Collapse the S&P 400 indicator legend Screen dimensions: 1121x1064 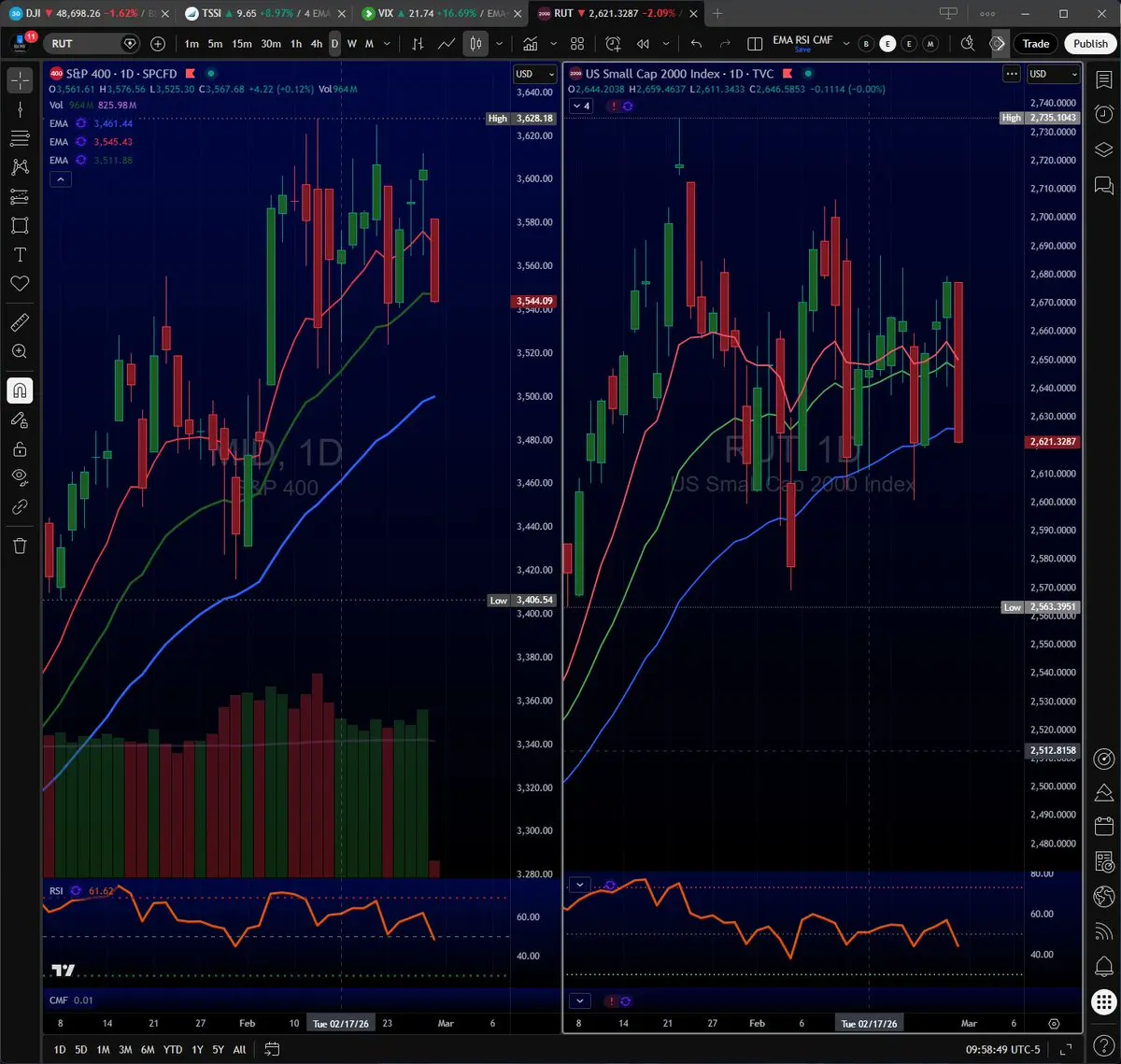pyautogui.click(x=60, y=179)
